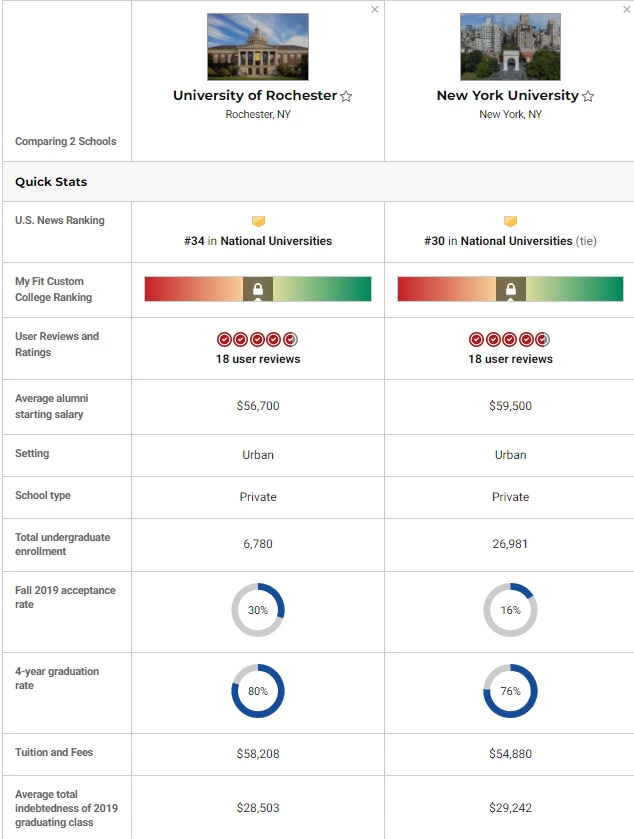634x839 pixels.
Task: Click the New York, NY location text
Action: point(510,115)
